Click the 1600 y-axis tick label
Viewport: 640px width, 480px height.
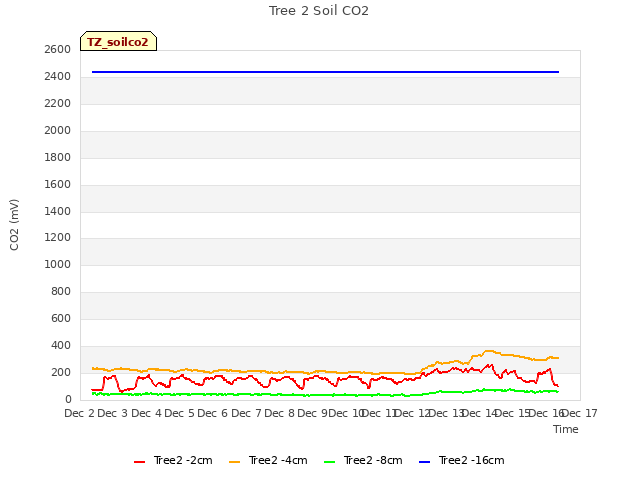(58, 184)
